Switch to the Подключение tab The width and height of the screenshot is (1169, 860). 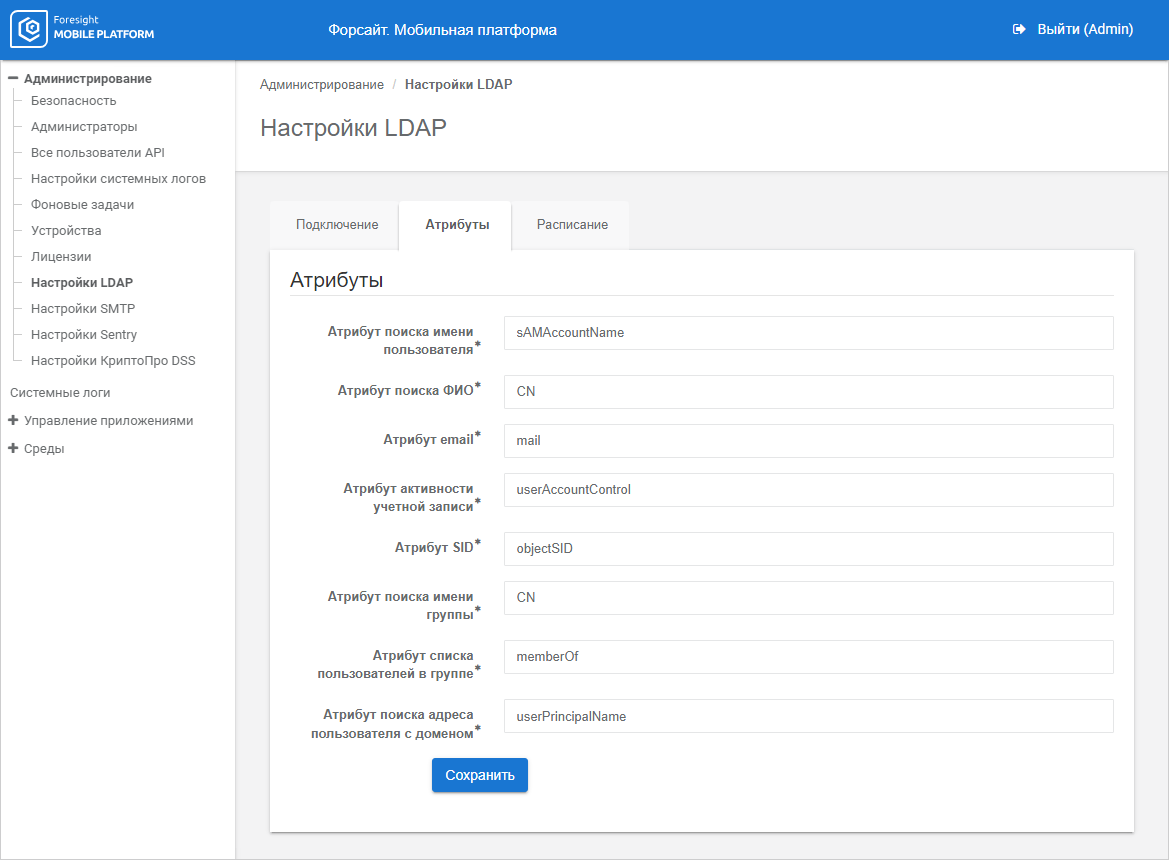[337, 225]
